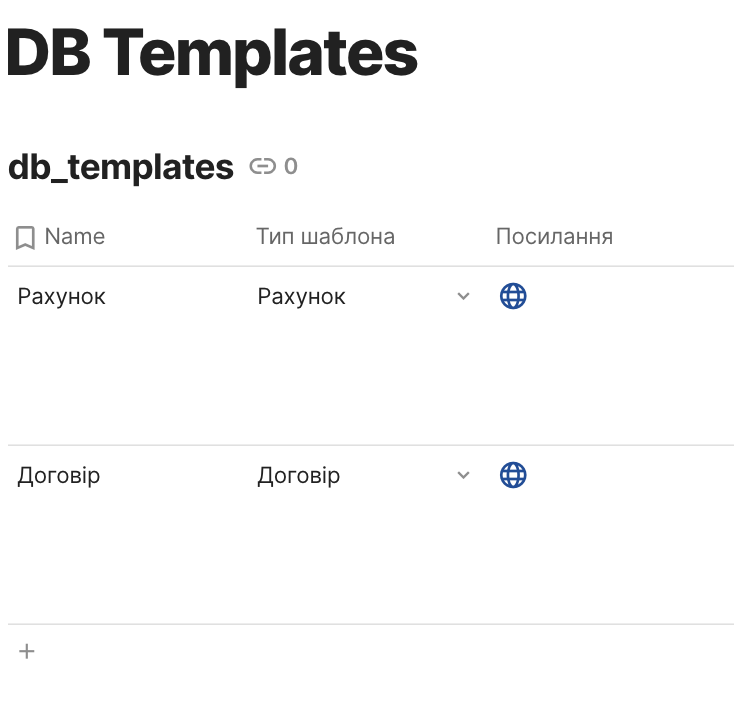734x708 pixels.
Task: Open the Договір record by its name
Action: (x=59, y=475)
